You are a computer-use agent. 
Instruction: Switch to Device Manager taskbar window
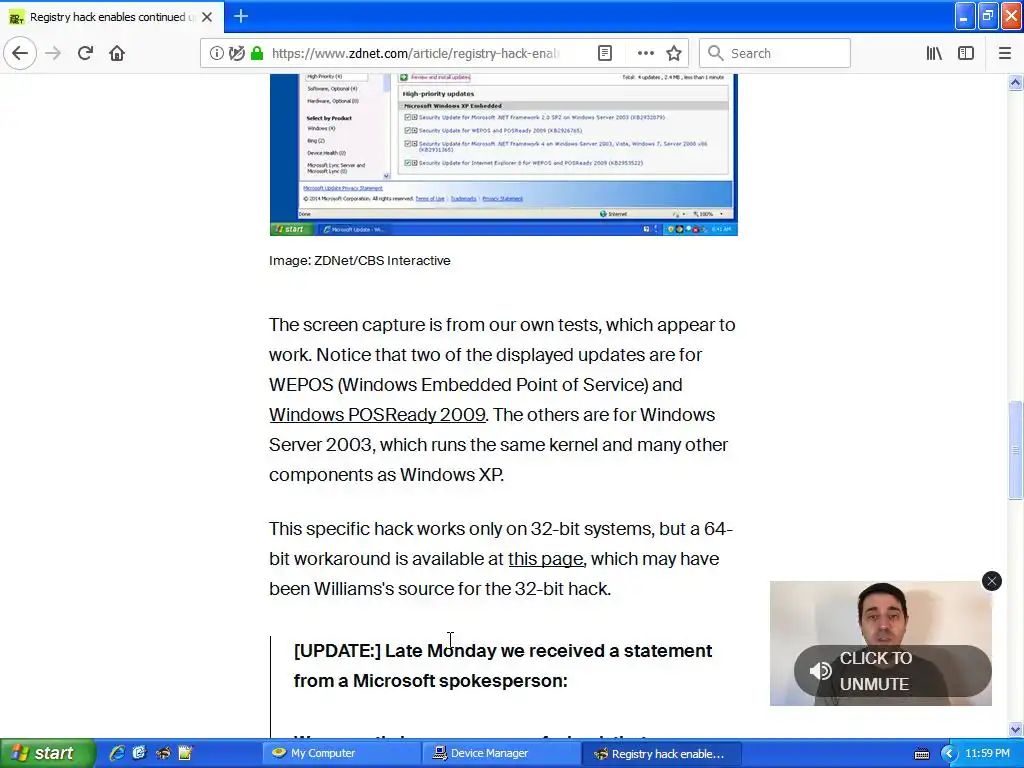500,754
